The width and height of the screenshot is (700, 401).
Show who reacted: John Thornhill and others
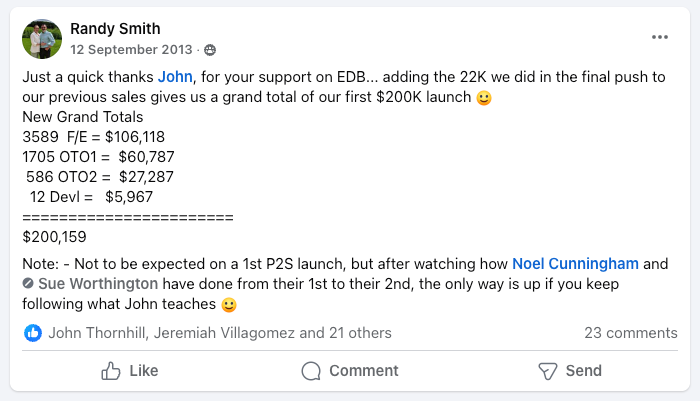220,333
